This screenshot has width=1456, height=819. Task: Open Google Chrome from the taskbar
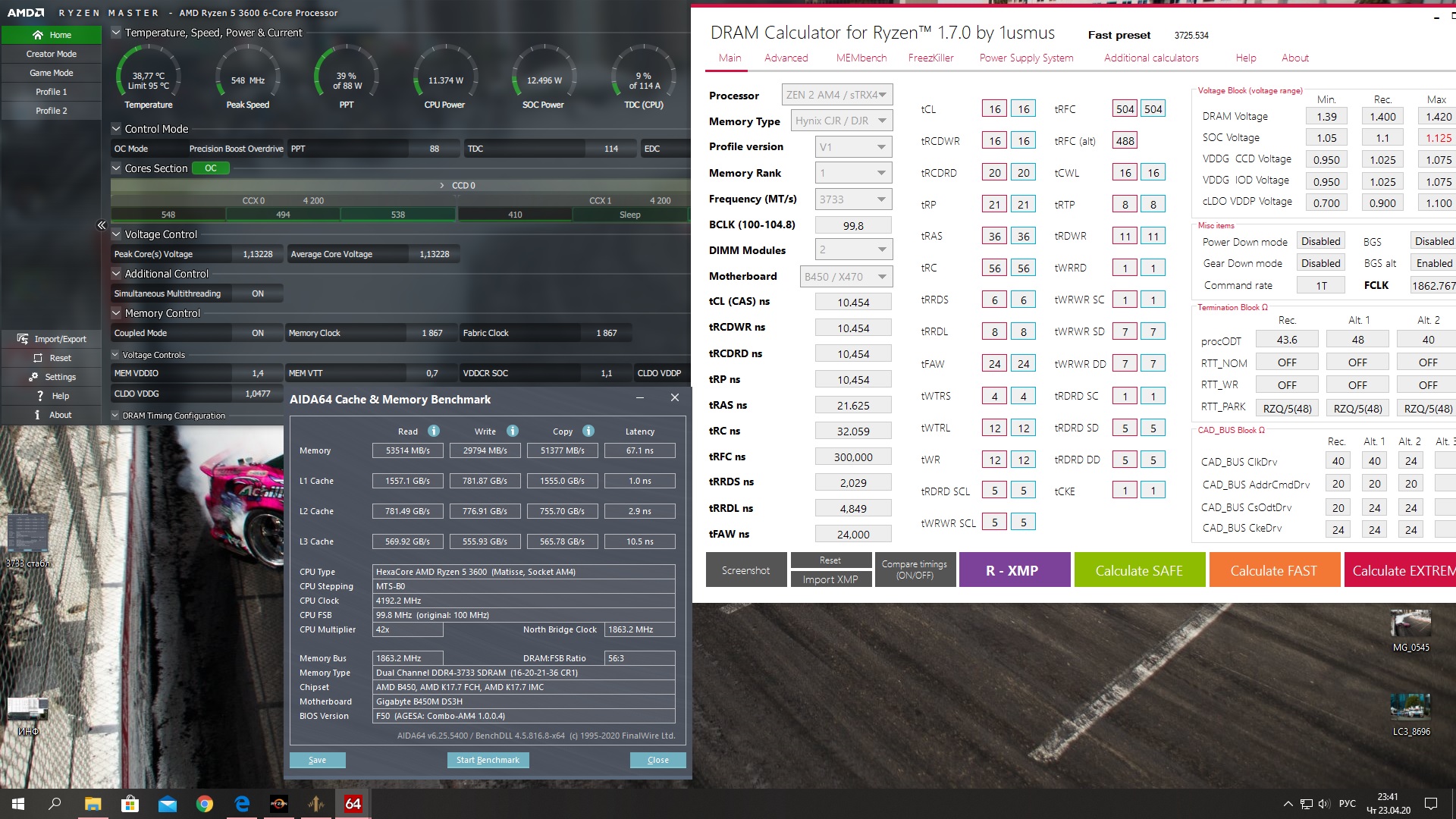205,804
